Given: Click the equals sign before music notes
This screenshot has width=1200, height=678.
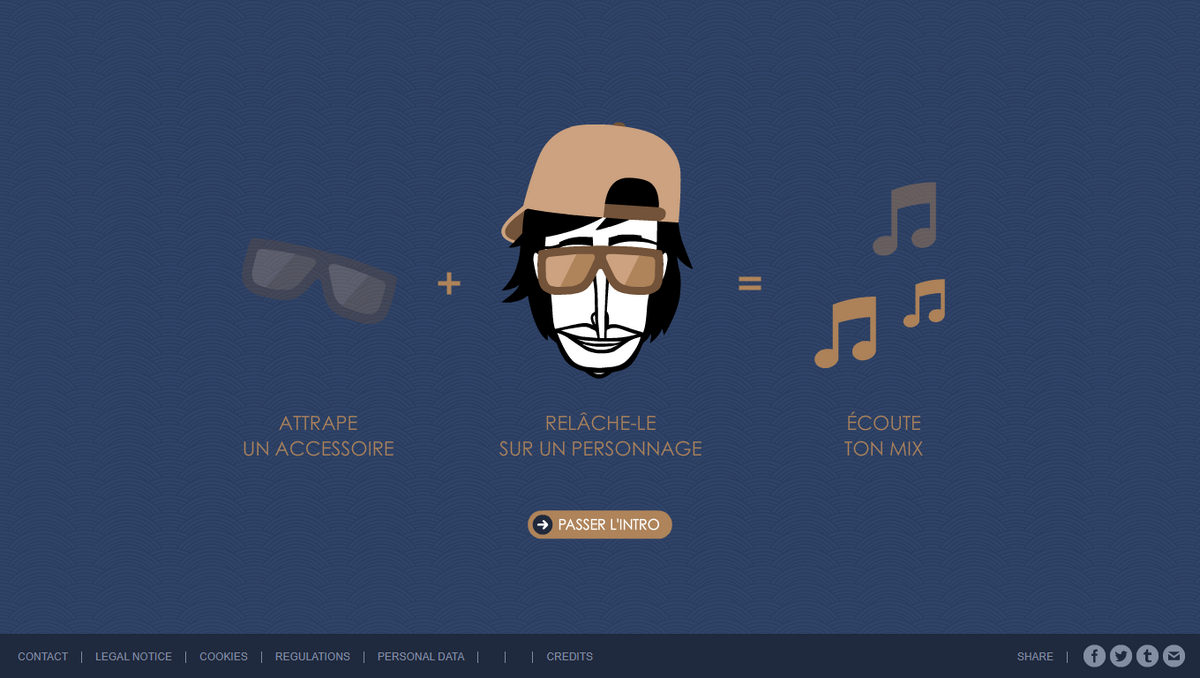Looking at the screenshot, I should pyautogui.click(x=750, y=284).
